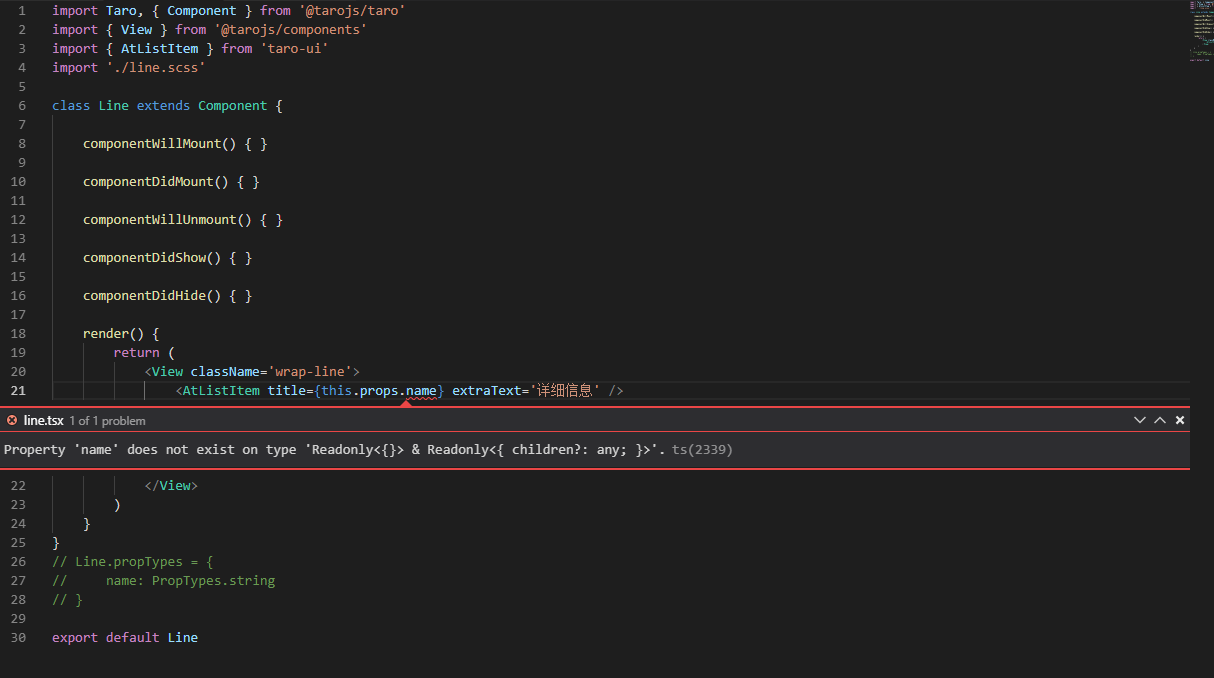The height and width of the screenshot is (678, 1214).
Task: Click the red error icon beside line.tsx
Action: [x=12, y=420]
